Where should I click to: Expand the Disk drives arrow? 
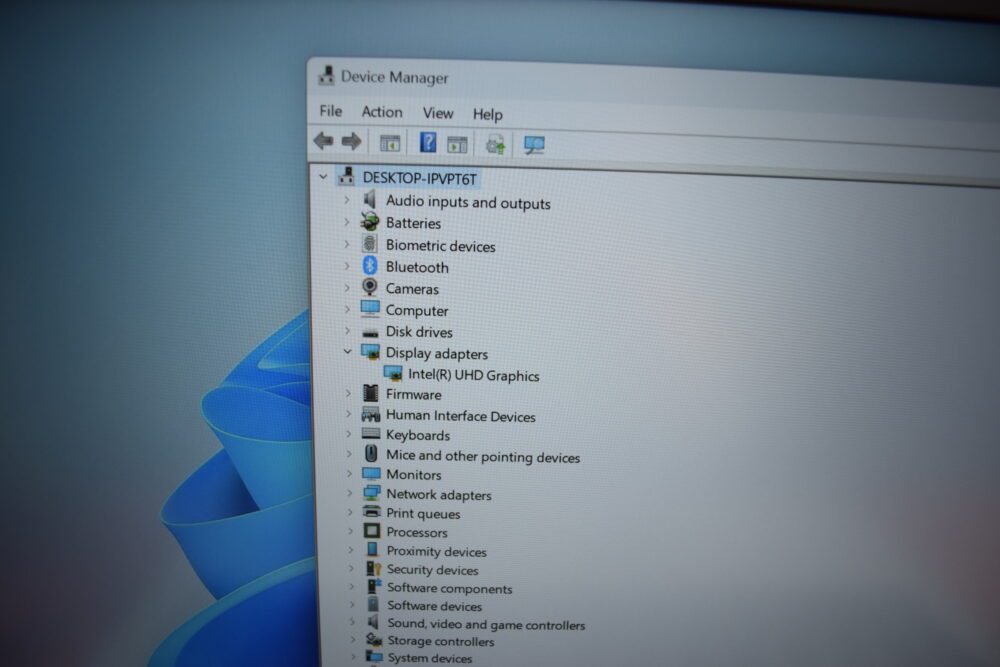(348, 330)
